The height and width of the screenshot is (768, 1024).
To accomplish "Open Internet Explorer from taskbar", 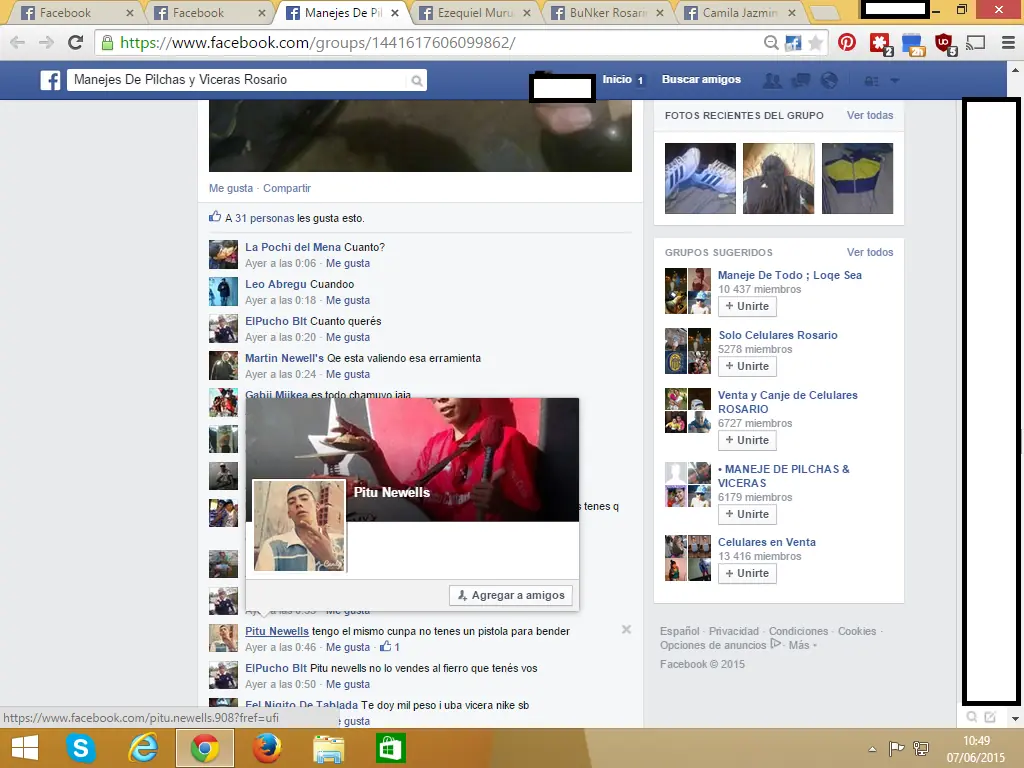I will [x=143, y=748].
